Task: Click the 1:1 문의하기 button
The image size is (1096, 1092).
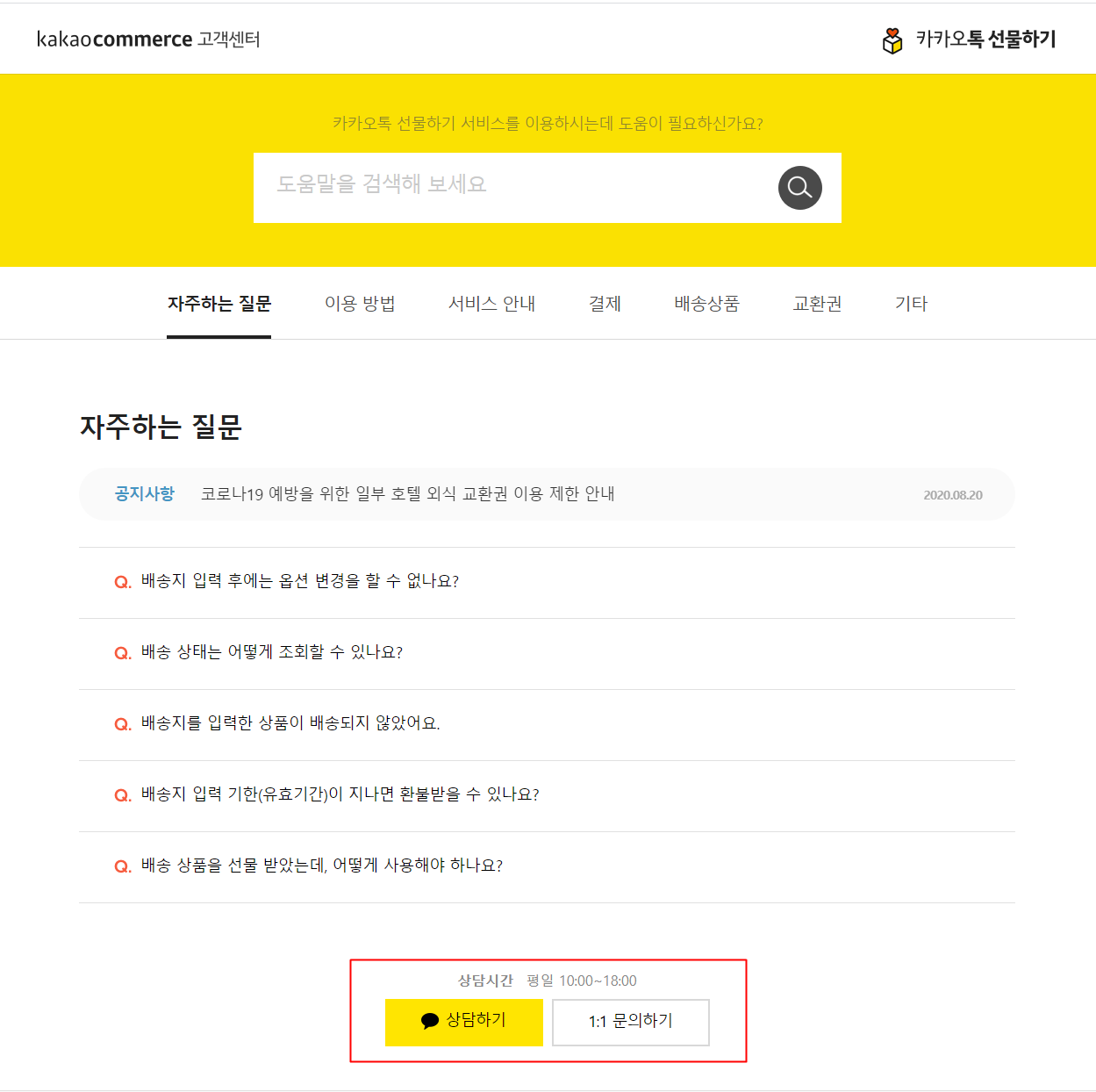Action: coord(631,1022)
